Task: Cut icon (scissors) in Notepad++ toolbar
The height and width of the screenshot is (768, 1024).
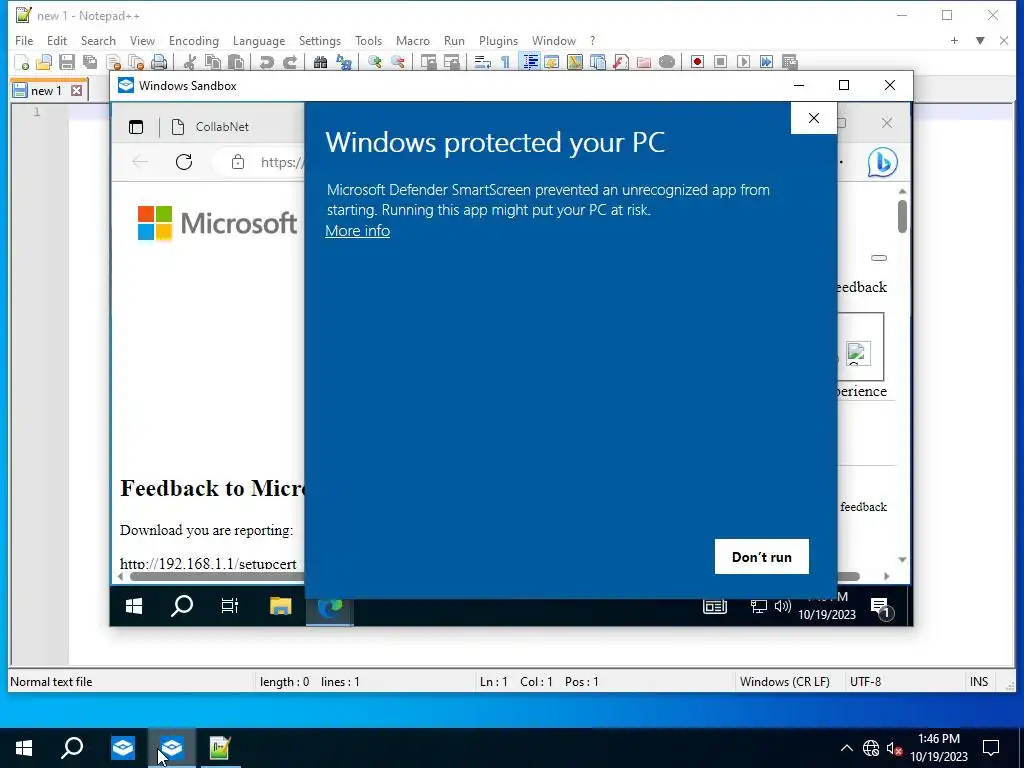Action: click(189, 62)
